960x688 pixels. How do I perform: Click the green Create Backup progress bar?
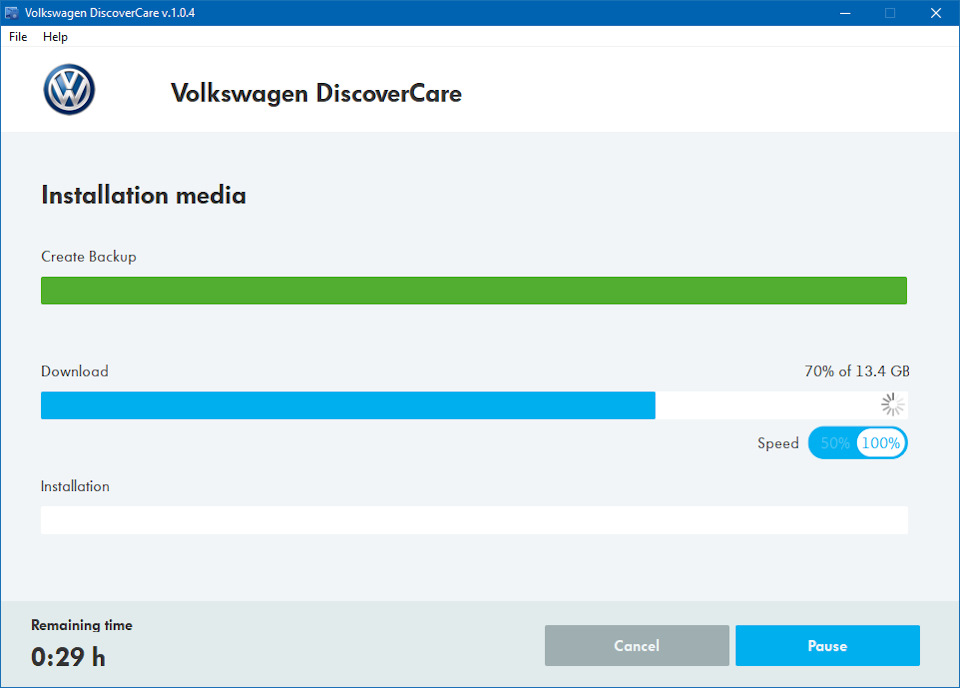coord(474,290)
